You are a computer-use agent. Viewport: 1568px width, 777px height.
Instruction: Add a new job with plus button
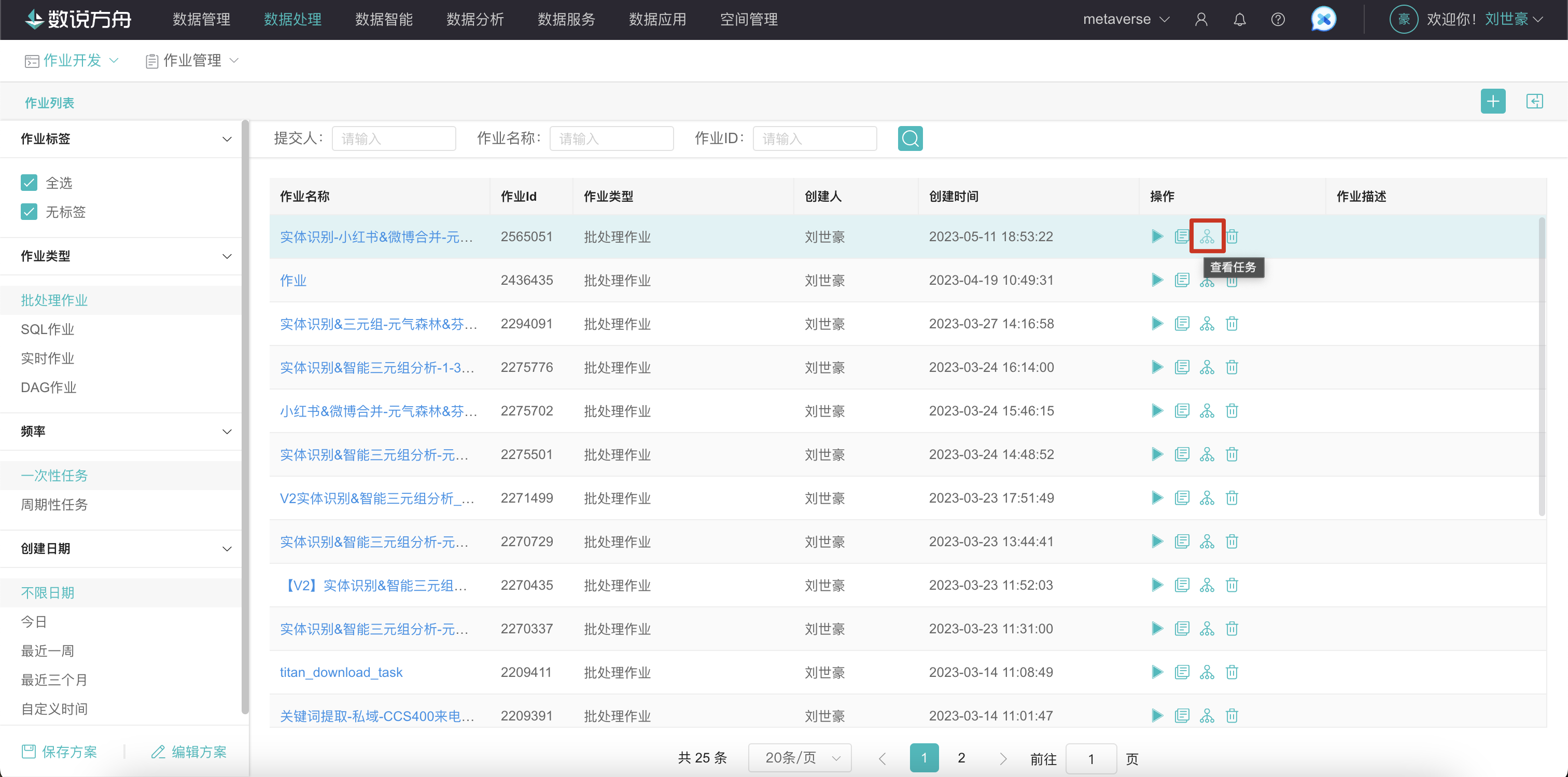(x=1492, y=101)
